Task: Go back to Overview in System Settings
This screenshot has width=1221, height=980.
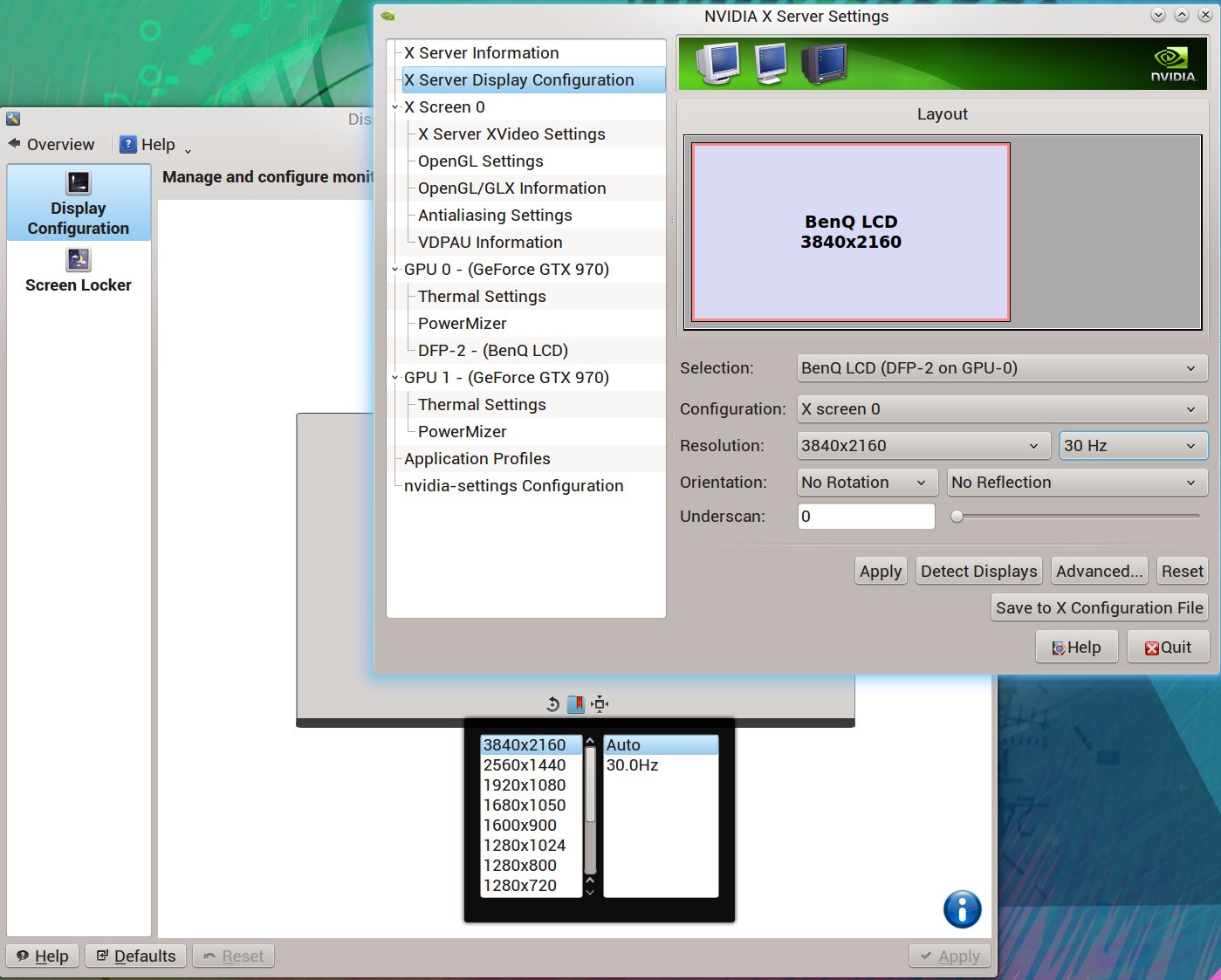Action: [x=51, y=144]
